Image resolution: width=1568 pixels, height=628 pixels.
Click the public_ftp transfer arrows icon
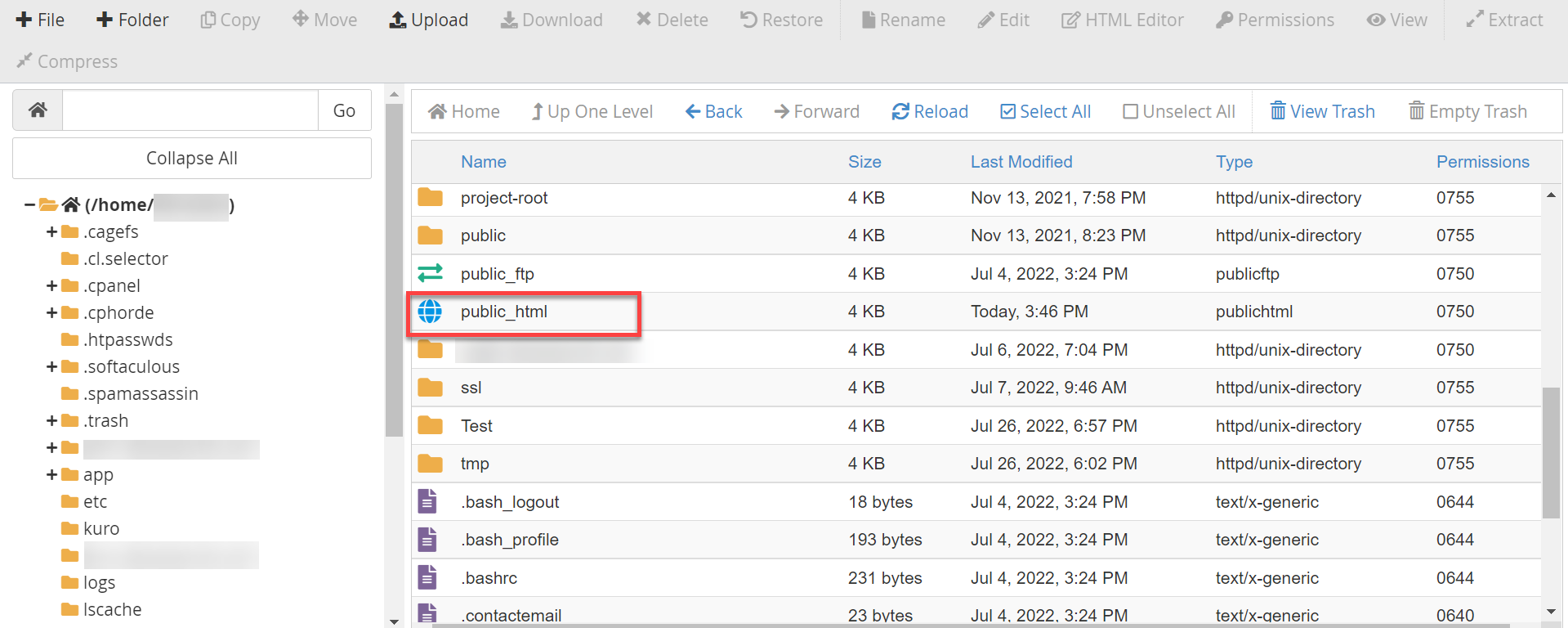[430, 273]
